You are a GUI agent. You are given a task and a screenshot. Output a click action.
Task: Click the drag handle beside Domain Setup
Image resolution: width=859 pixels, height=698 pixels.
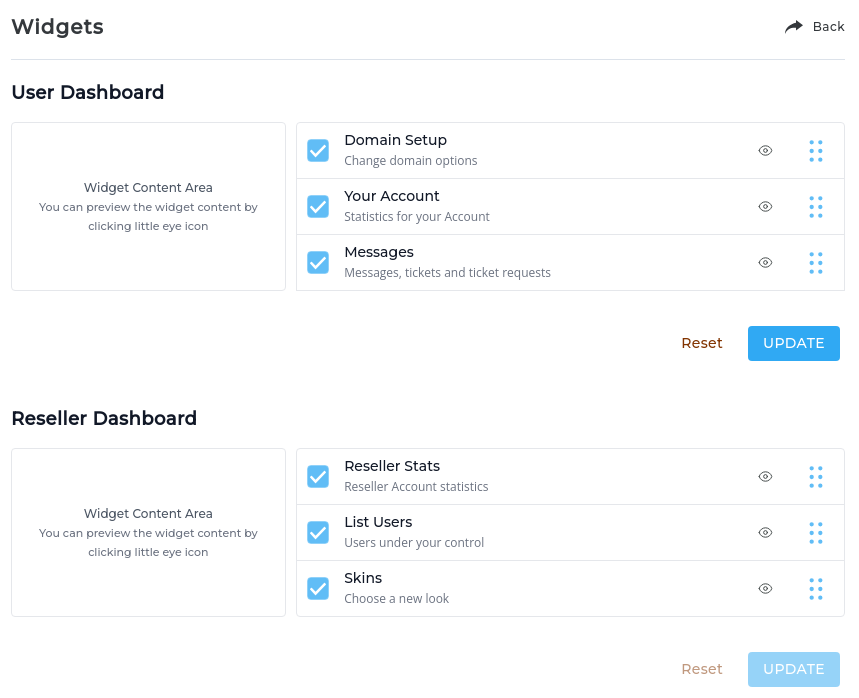coord(816,150)
